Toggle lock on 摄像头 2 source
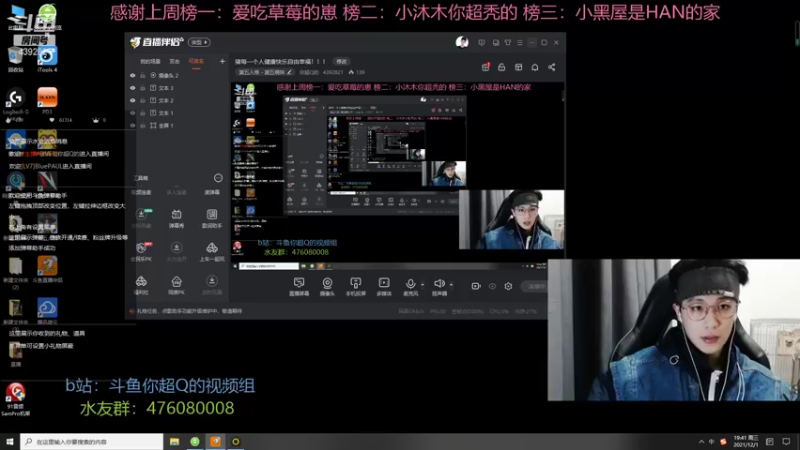The image size is (800, 450). tap(143, 76)
